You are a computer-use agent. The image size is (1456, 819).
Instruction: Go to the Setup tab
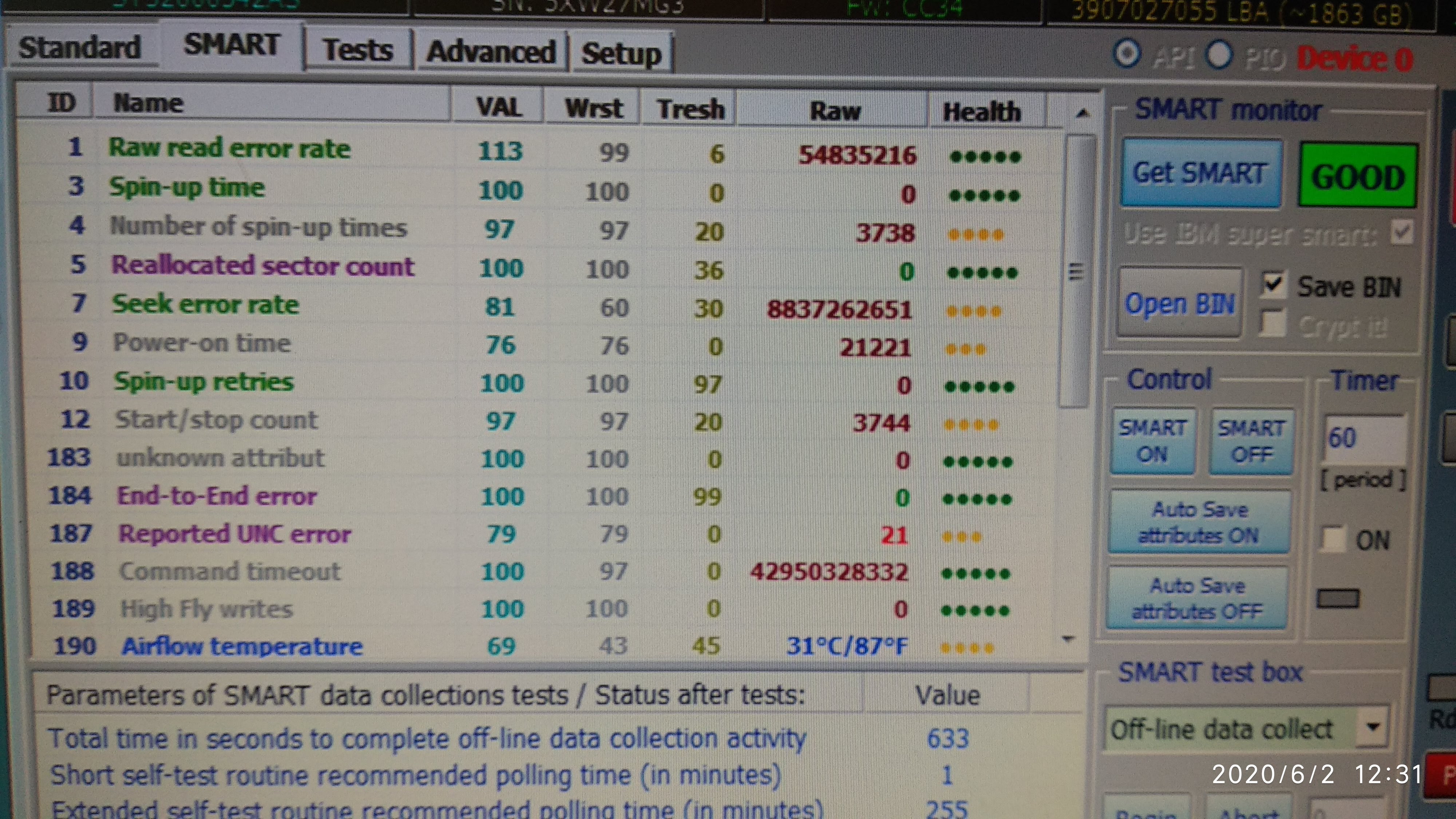(x=621, y=54)
